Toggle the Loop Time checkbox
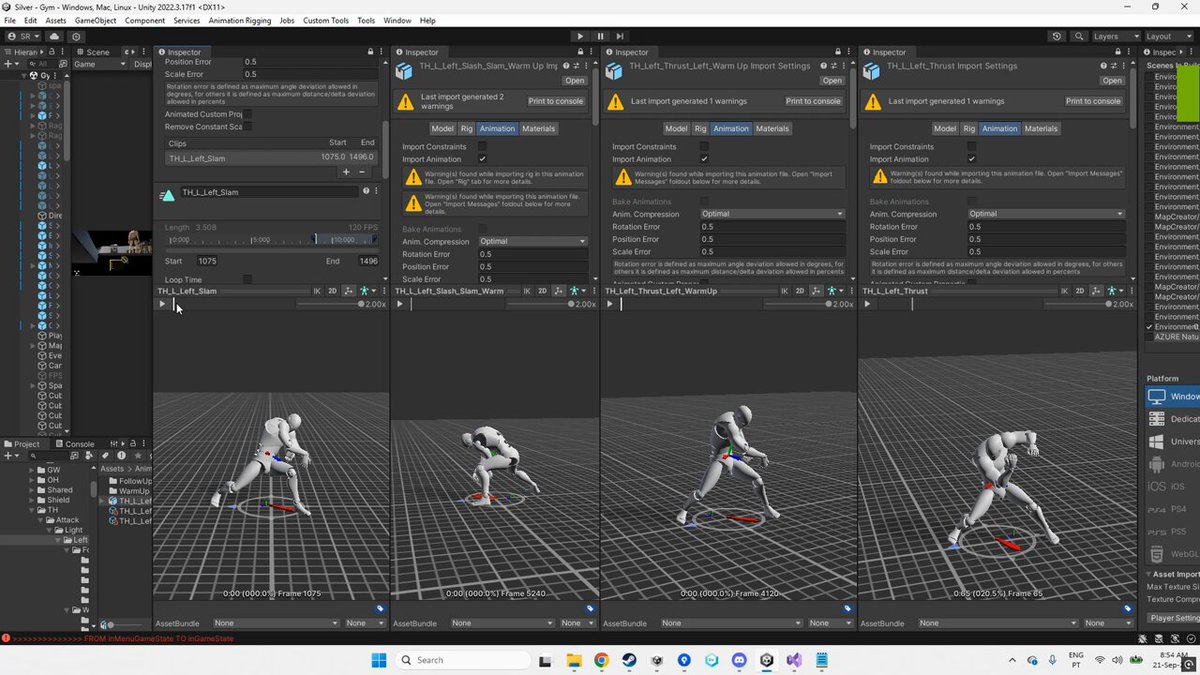The height and width of the screenshot is (675, 1200). [248, 280]
